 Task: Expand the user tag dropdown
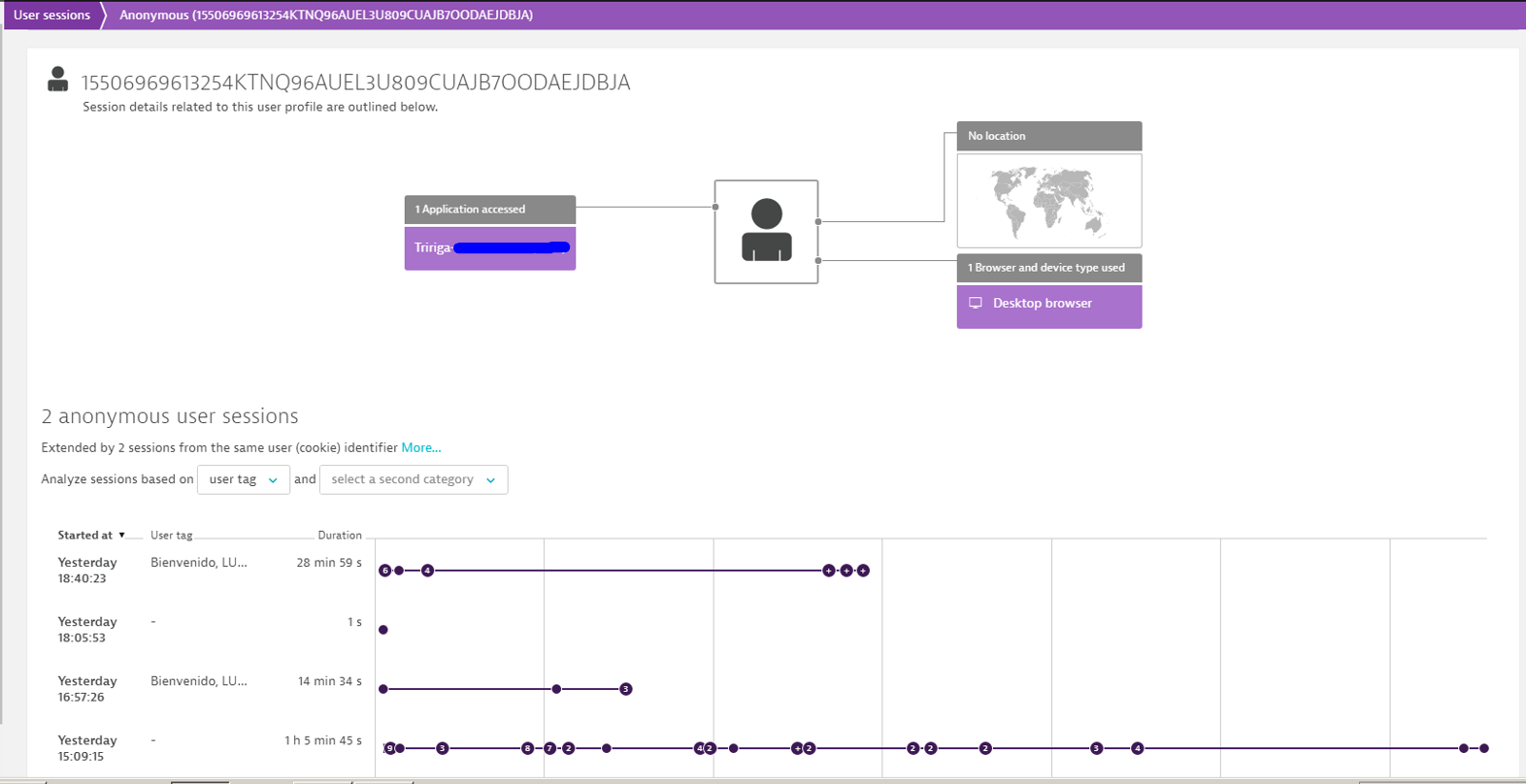243,479
